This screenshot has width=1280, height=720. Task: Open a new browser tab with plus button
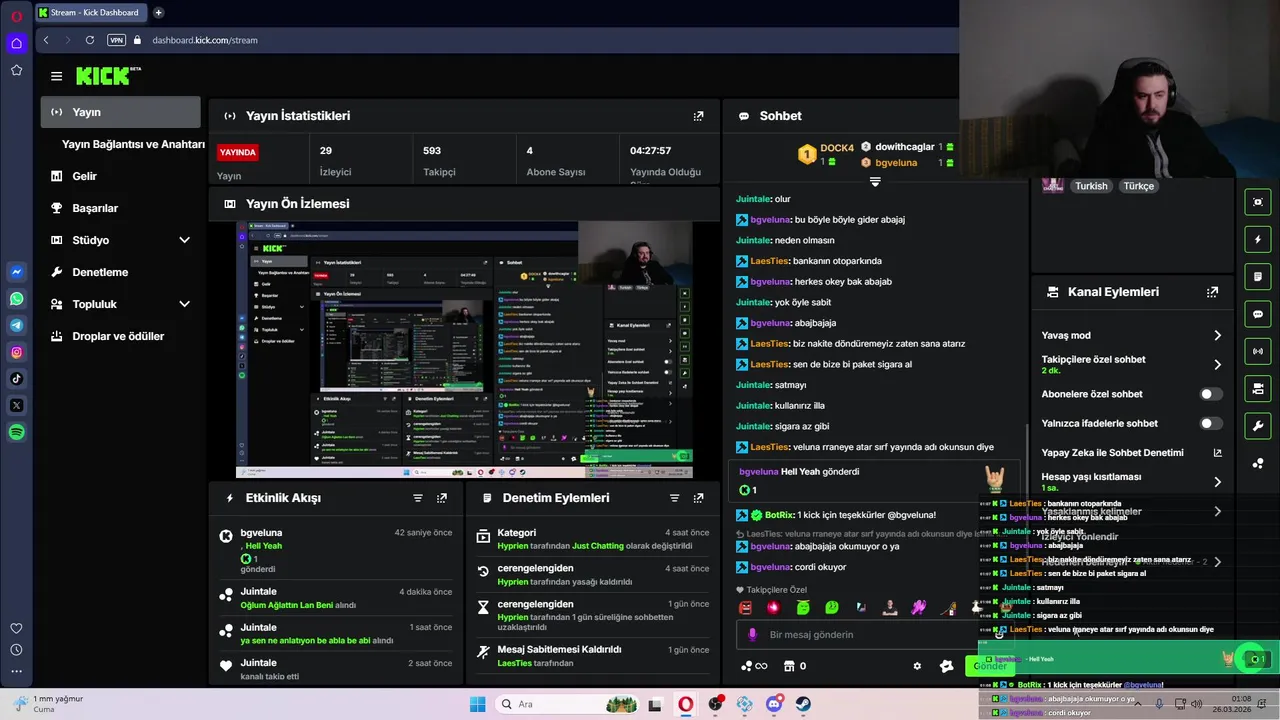158,12
